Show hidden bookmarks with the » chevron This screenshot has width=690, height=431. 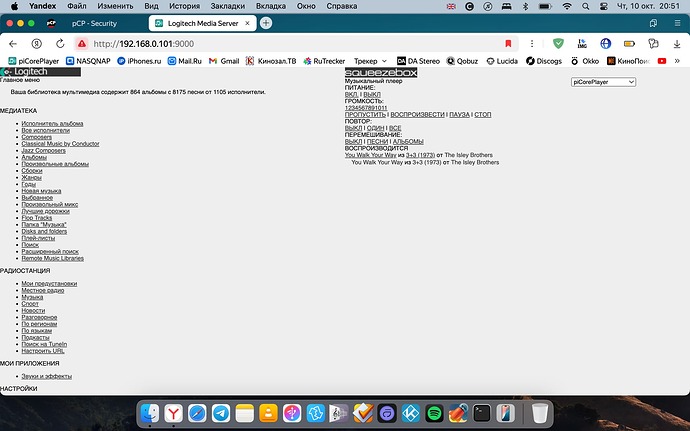pos(677,61)
